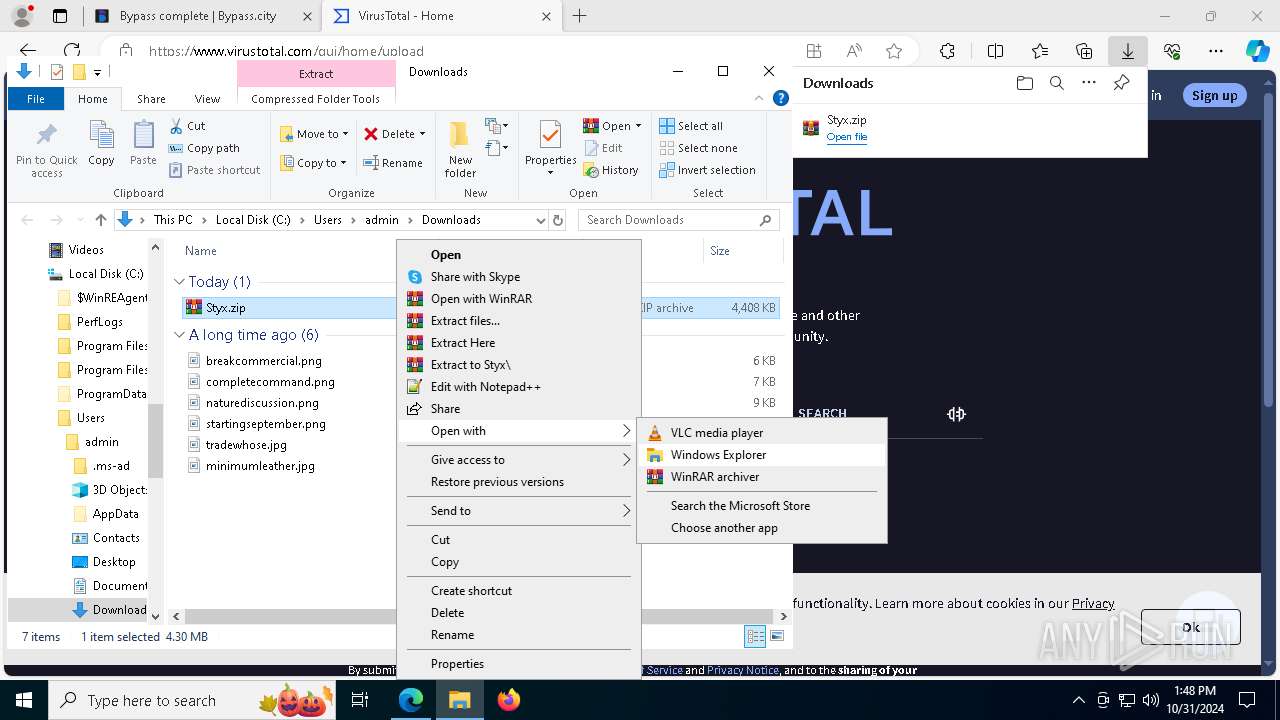Click the Privacy link
1280x720 pixels.
(x=1093, y=603)
